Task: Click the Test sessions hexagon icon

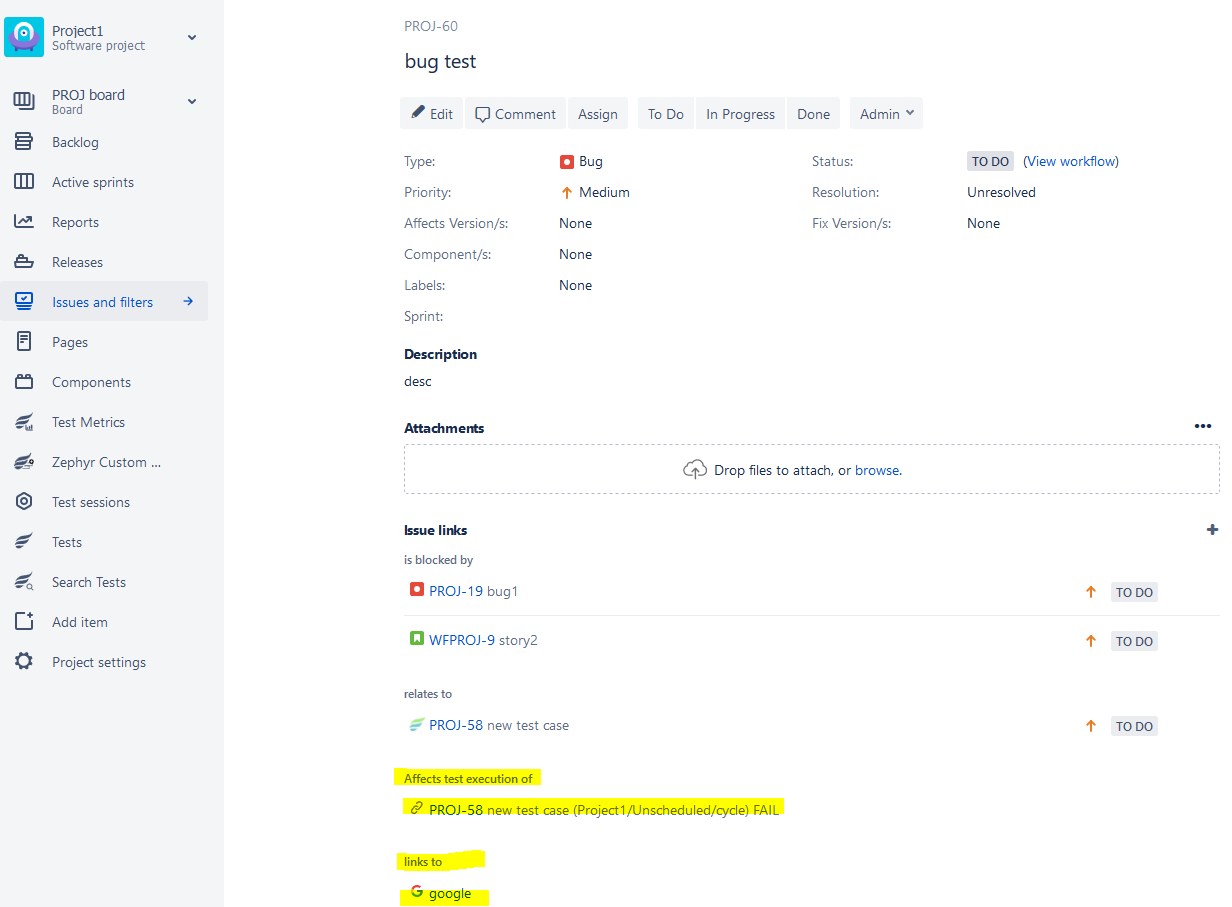Action: coord(24,502)
